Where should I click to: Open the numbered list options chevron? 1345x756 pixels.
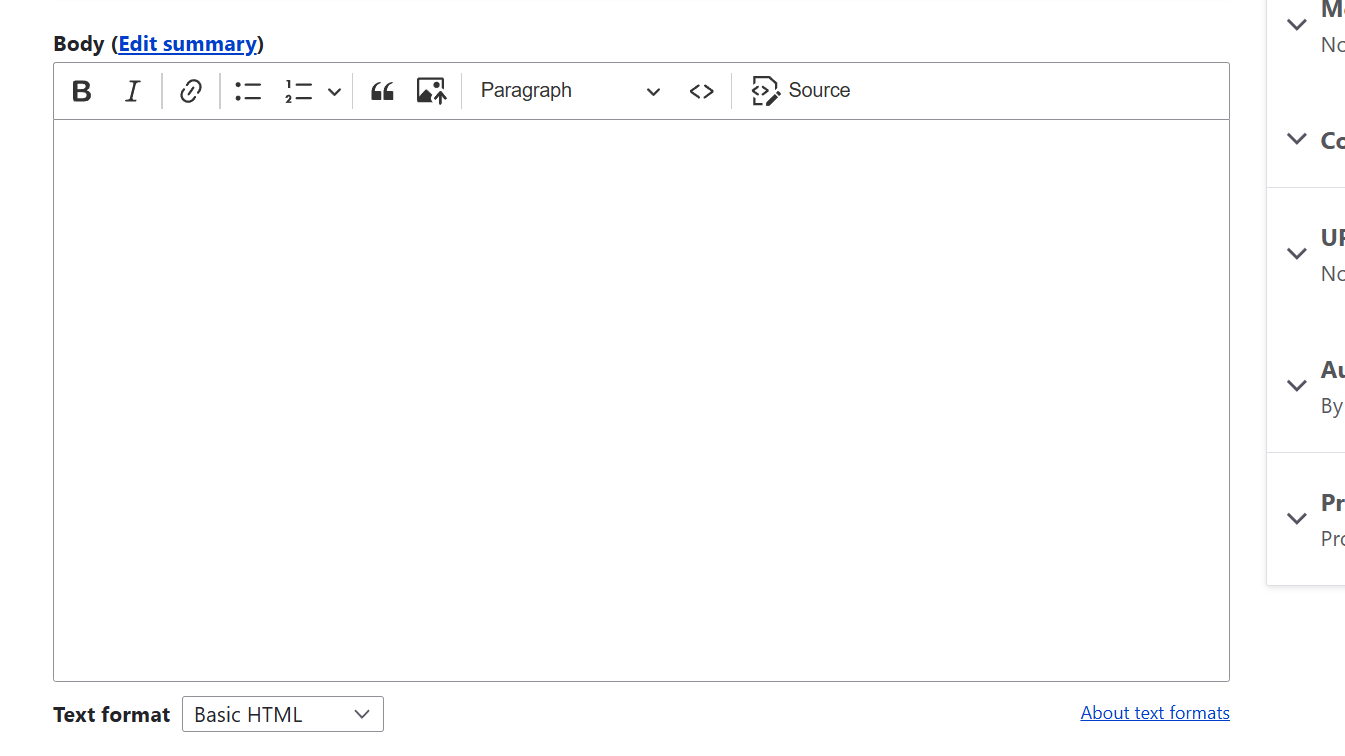[334, 90]
